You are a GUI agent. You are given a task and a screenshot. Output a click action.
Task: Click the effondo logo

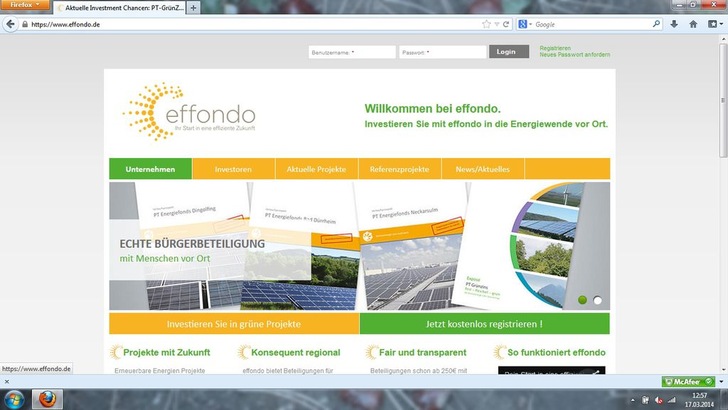(189, 111)
